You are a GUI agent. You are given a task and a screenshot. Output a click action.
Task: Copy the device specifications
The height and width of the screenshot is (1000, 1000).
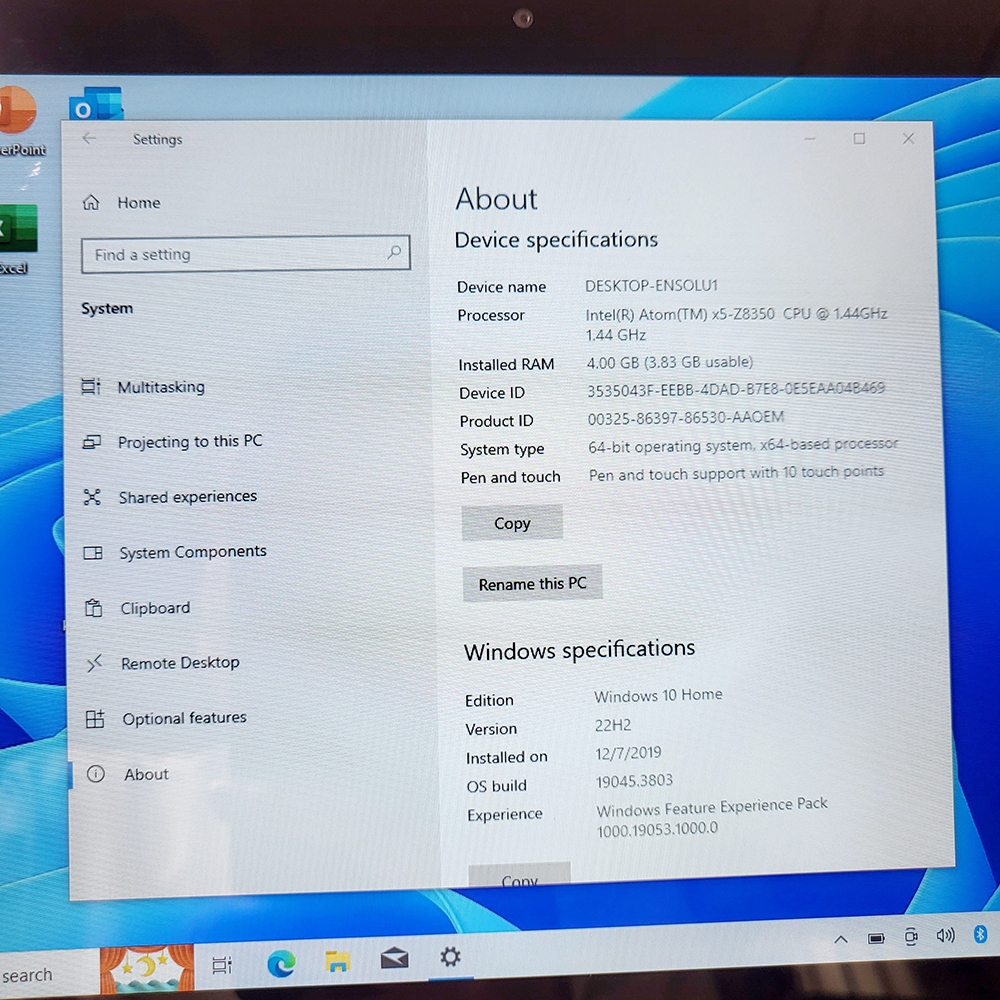[512, 523]
